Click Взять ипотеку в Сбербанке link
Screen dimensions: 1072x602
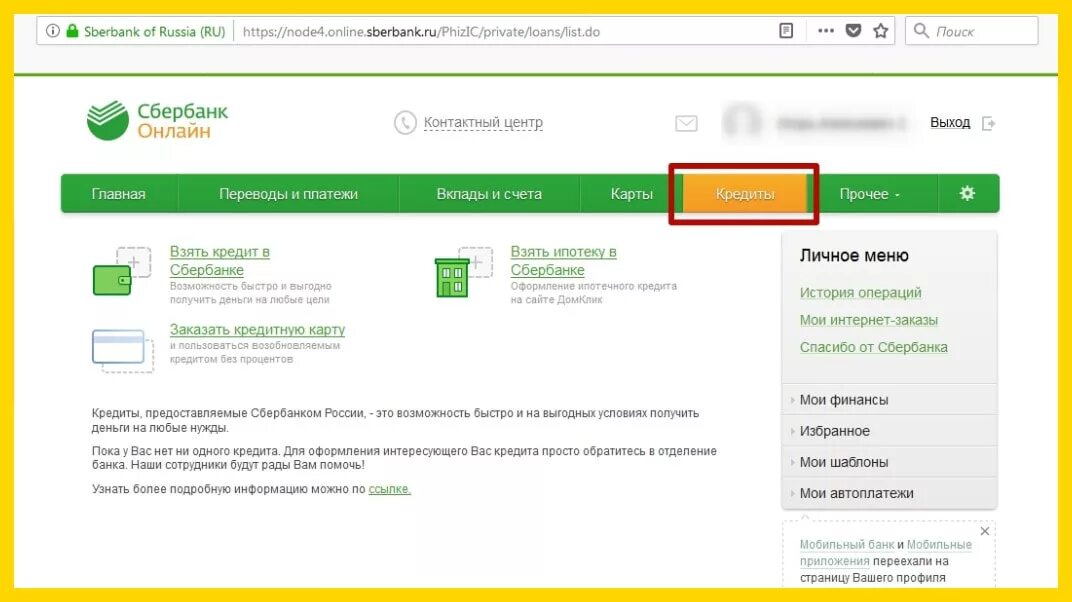(x=563, y=261)
